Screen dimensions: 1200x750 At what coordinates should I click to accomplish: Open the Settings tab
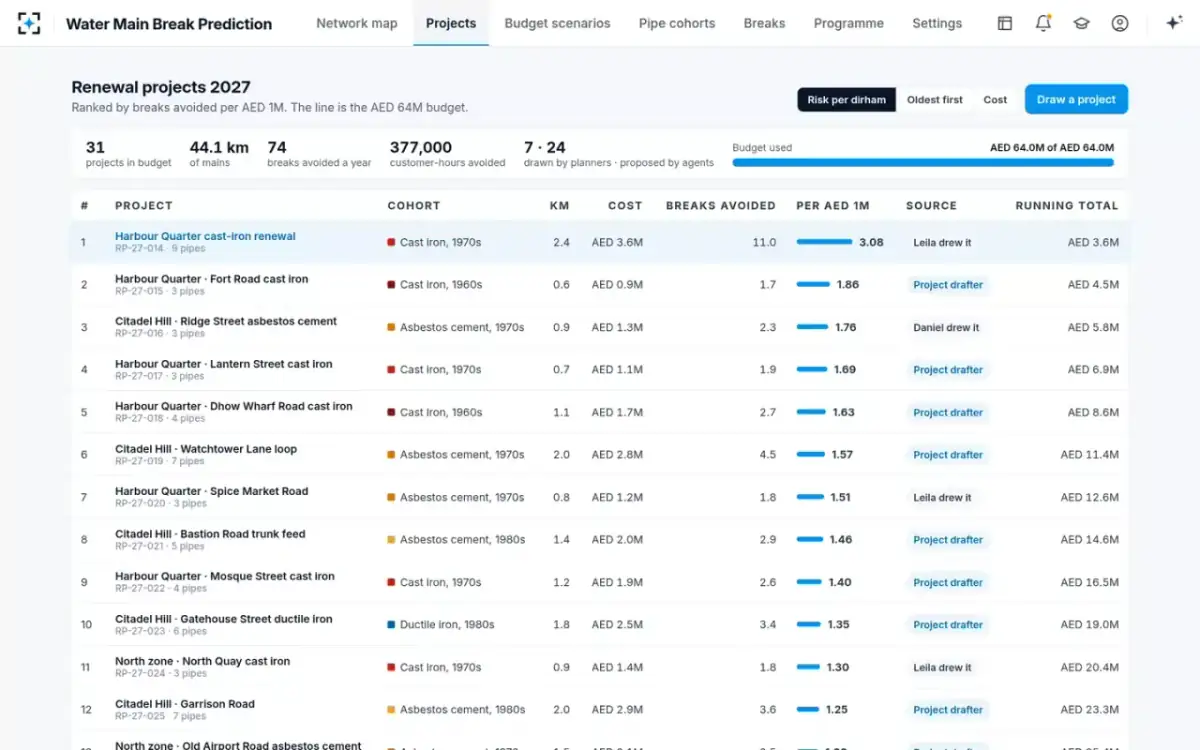point(937,23)
